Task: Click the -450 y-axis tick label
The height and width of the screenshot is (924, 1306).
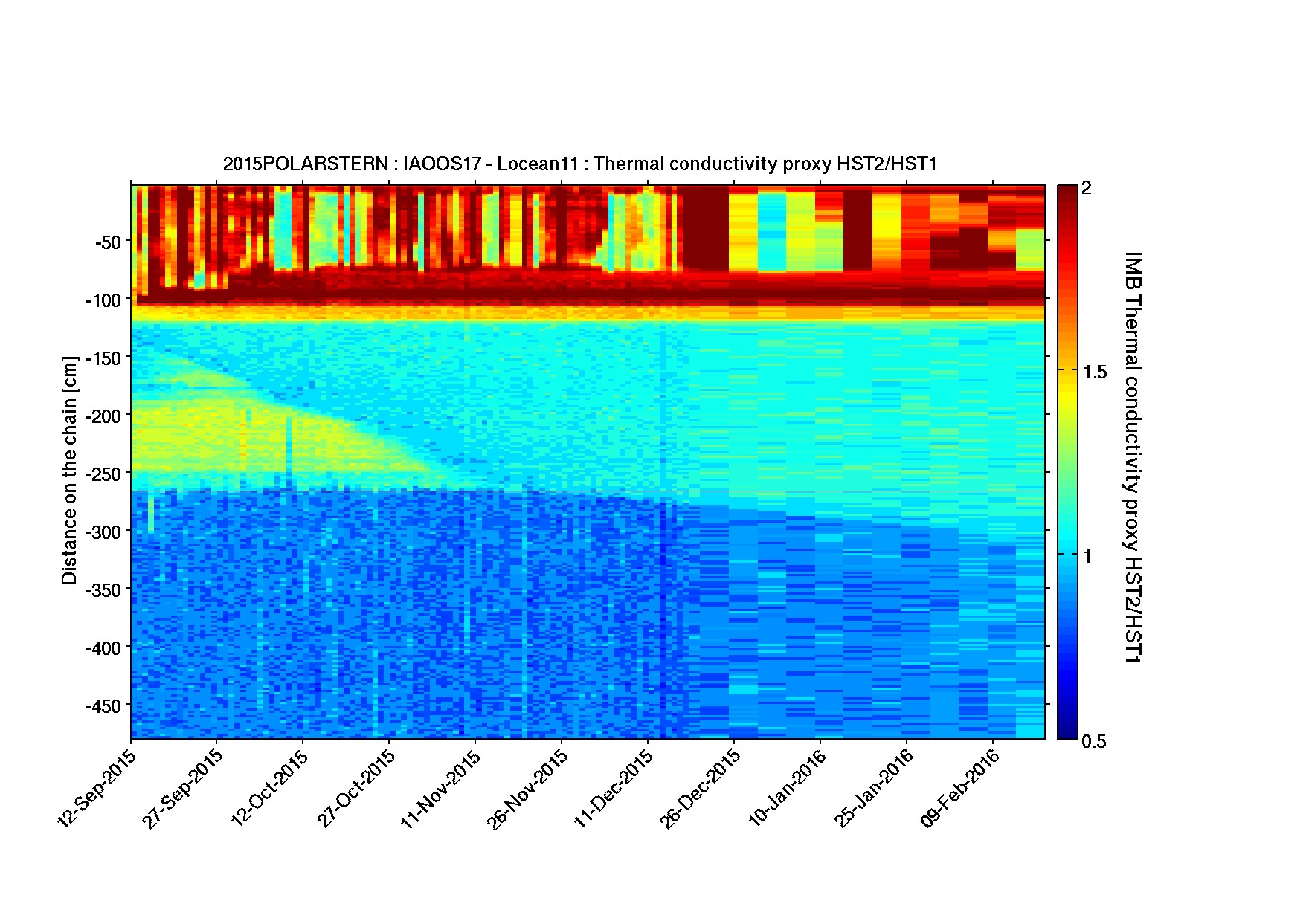Action: pyautogui.click(x=103, y=705)
